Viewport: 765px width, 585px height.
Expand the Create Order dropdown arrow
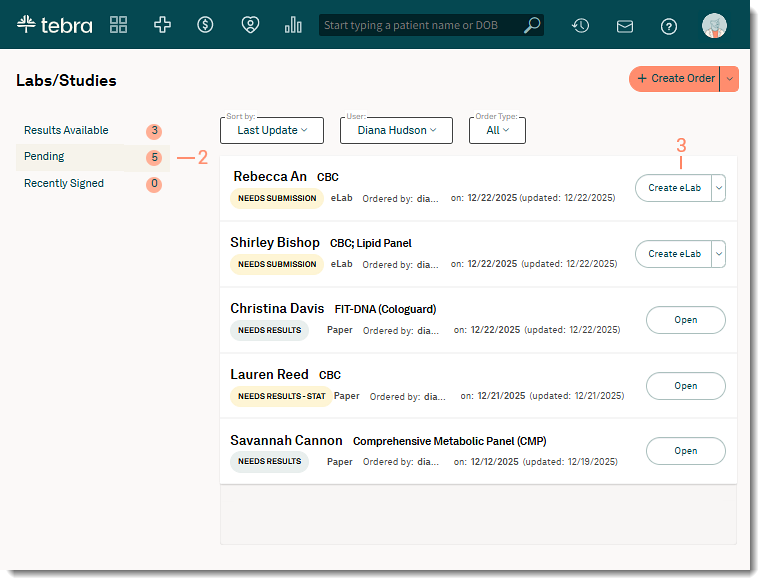(x=729, y=79)
